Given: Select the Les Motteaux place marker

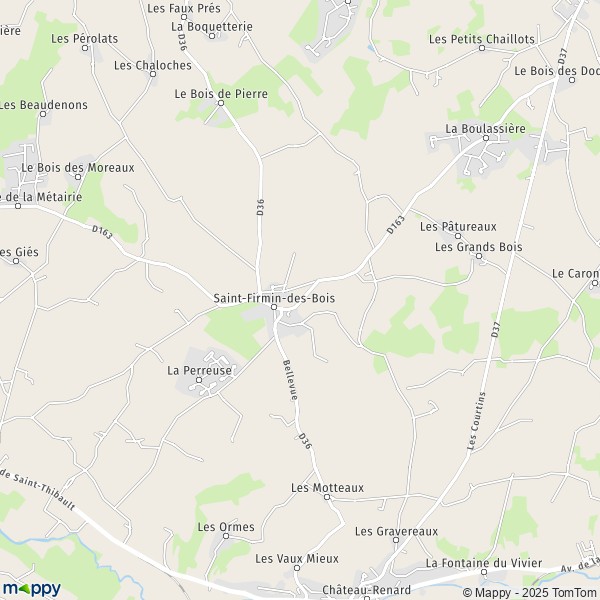Looking at the screenshot, I should [327, 497].
